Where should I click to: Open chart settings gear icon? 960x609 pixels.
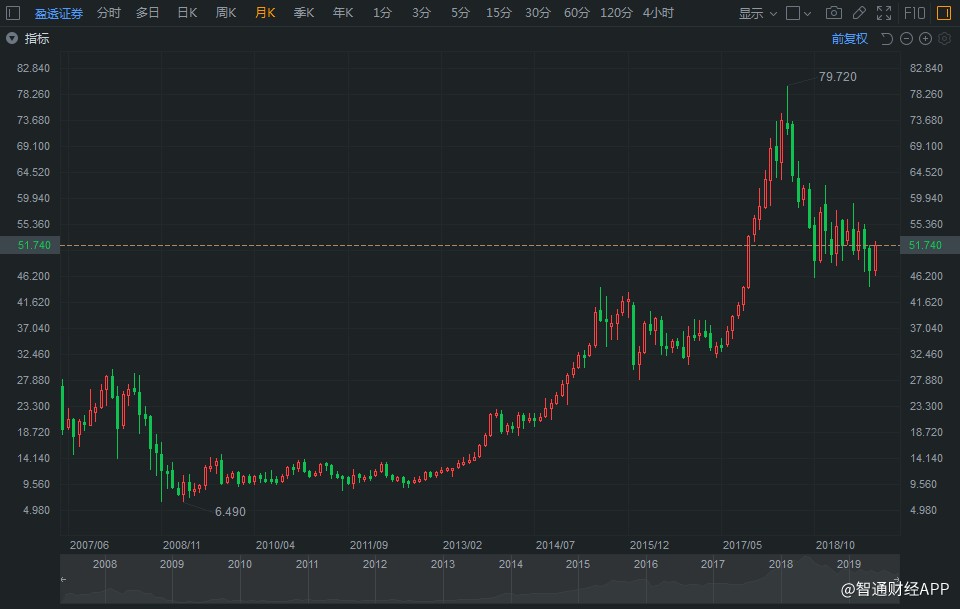tap(944, 39)
